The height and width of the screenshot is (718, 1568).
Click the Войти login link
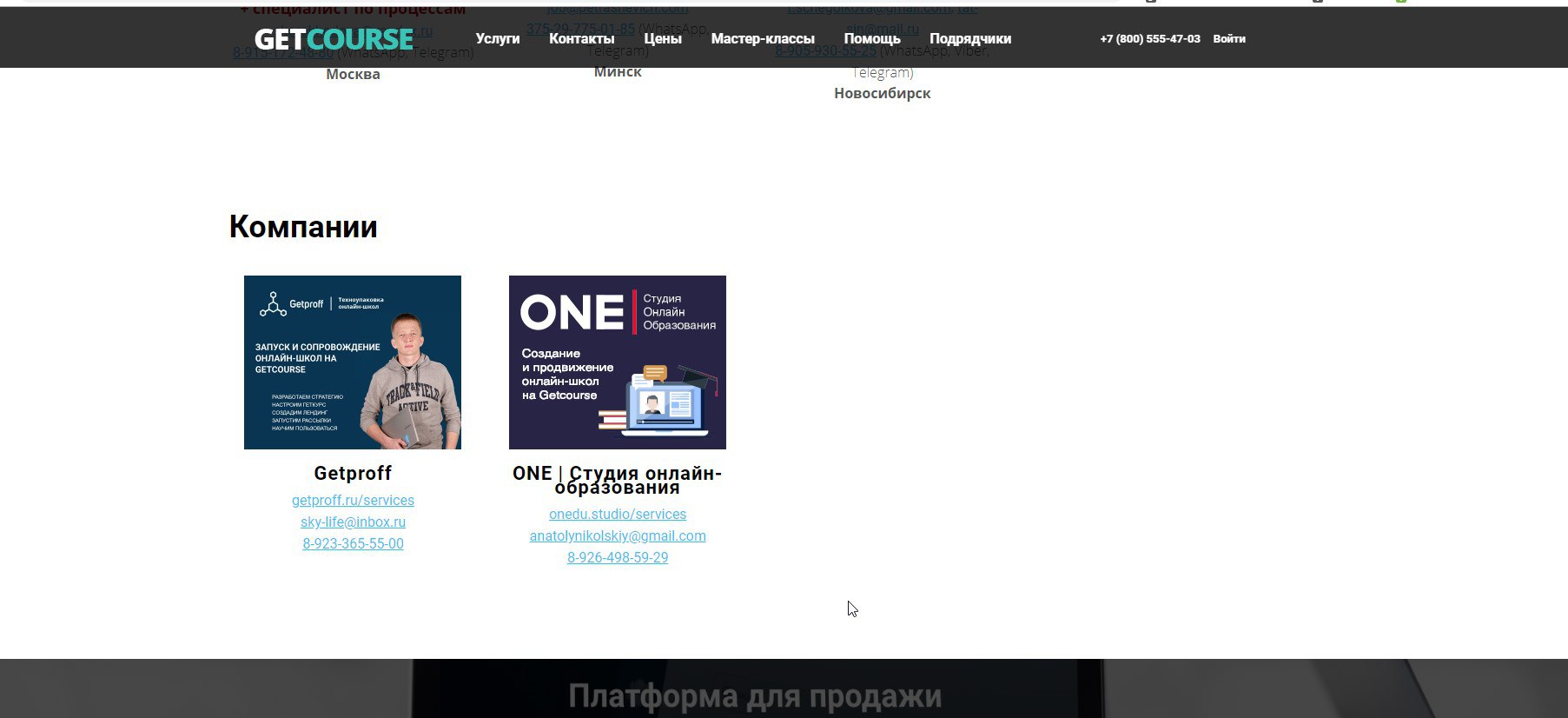tap(1229, 38)
